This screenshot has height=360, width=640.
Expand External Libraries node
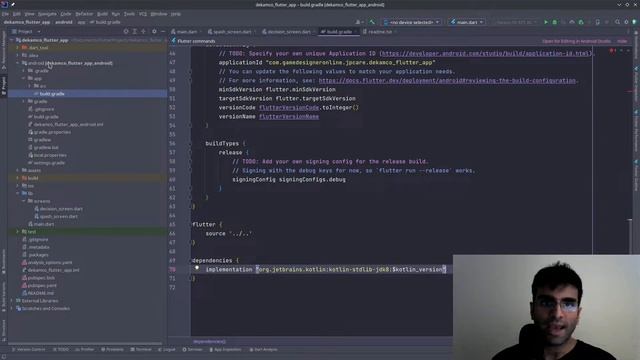[x=11, y=301]
